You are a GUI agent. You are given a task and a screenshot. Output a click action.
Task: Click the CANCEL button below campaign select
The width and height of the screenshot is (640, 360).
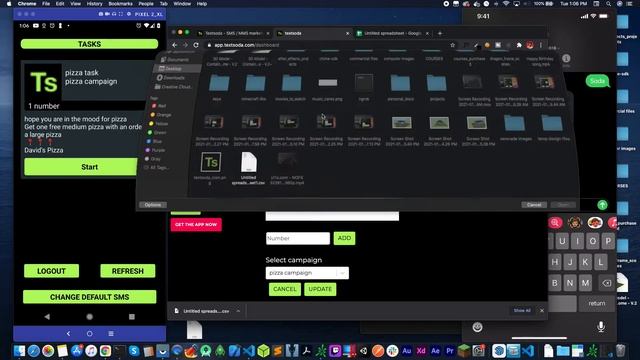pyautogui.click(x=284, y=289)
